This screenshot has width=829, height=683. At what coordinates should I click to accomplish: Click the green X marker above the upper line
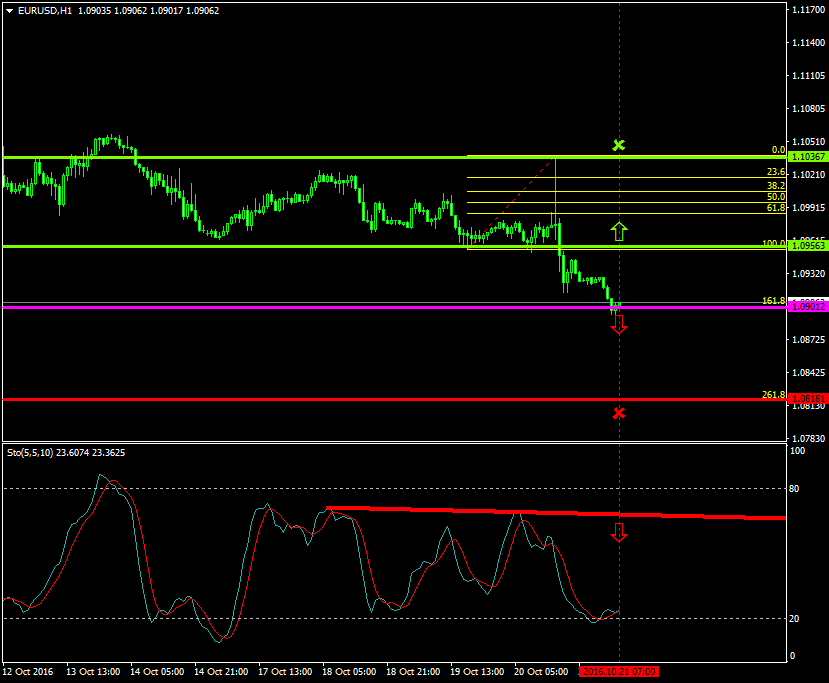pyautogui.click(x=618, y=145)
